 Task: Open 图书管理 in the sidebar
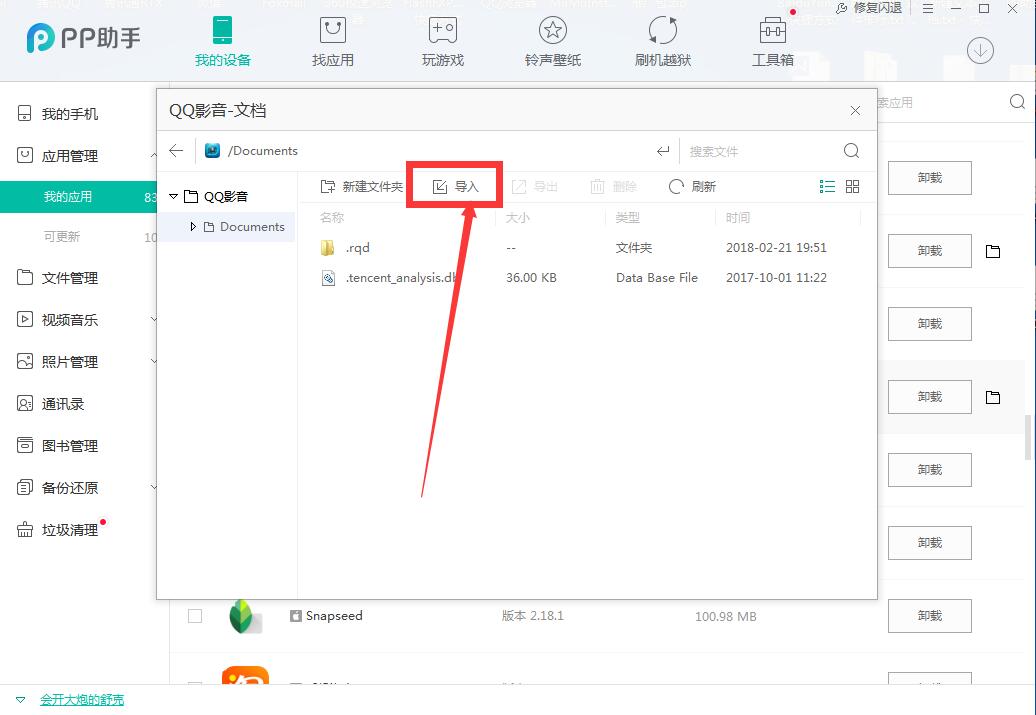57,446
